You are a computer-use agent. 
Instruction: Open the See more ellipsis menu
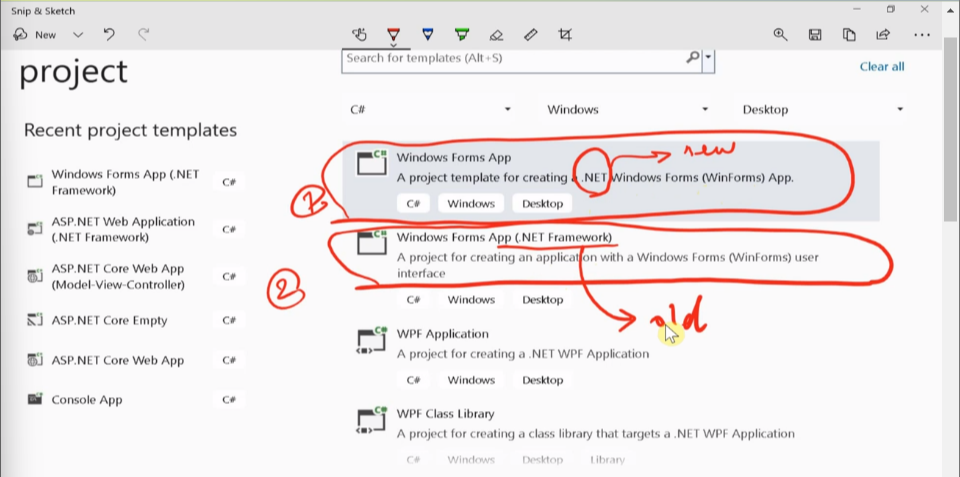922,35
